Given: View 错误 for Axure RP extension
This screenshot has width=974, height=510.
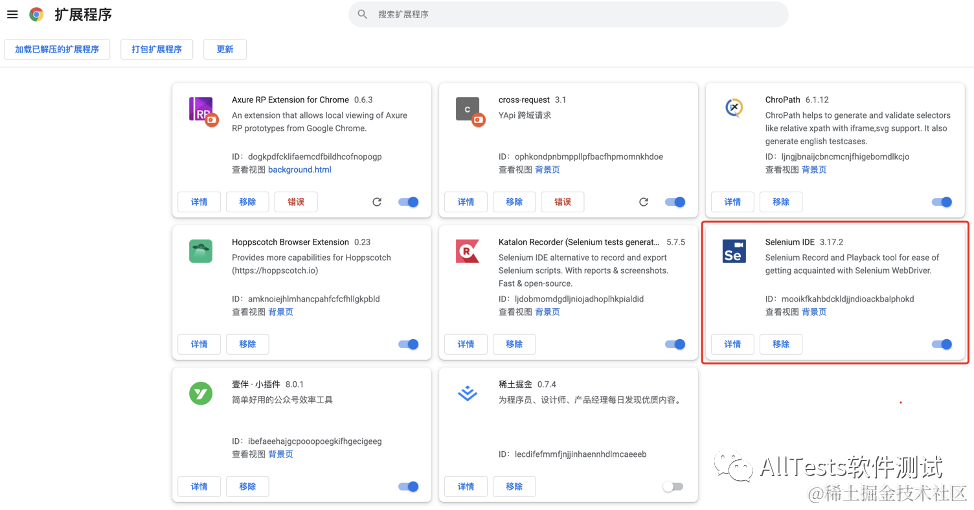Looking at the screenshot, I should [x=296, y=202].
